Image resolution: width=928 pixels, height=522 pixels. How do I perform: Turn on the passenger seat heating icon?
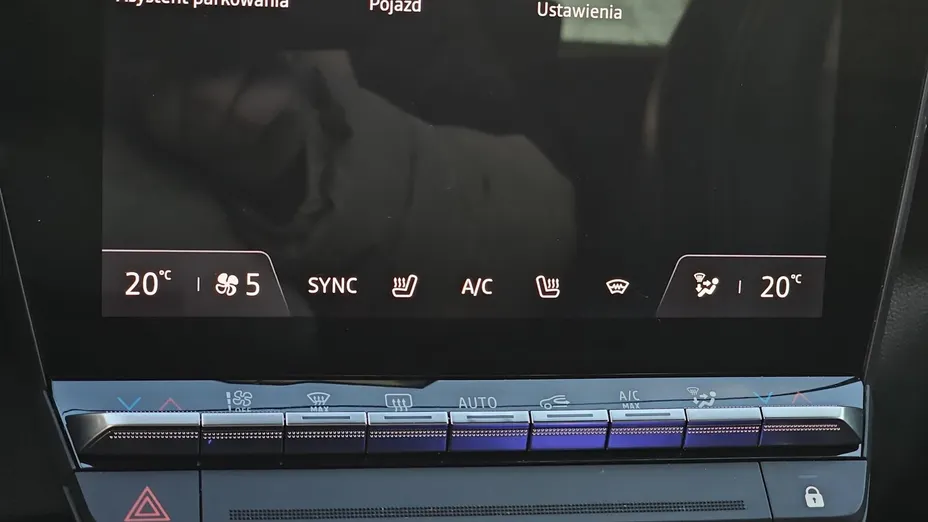547,287
